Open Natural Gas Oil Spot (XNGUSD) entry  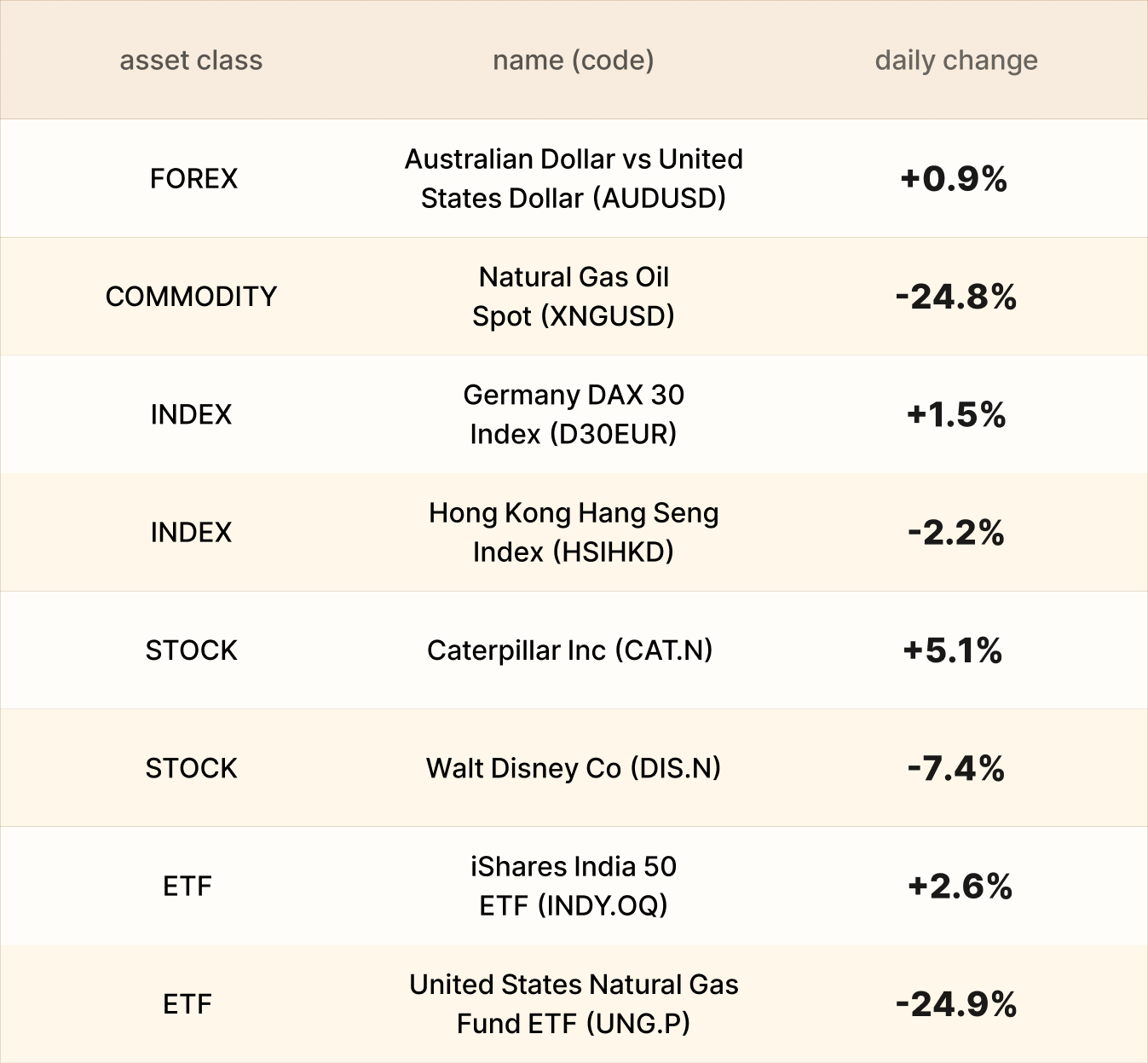pos(573,296)
